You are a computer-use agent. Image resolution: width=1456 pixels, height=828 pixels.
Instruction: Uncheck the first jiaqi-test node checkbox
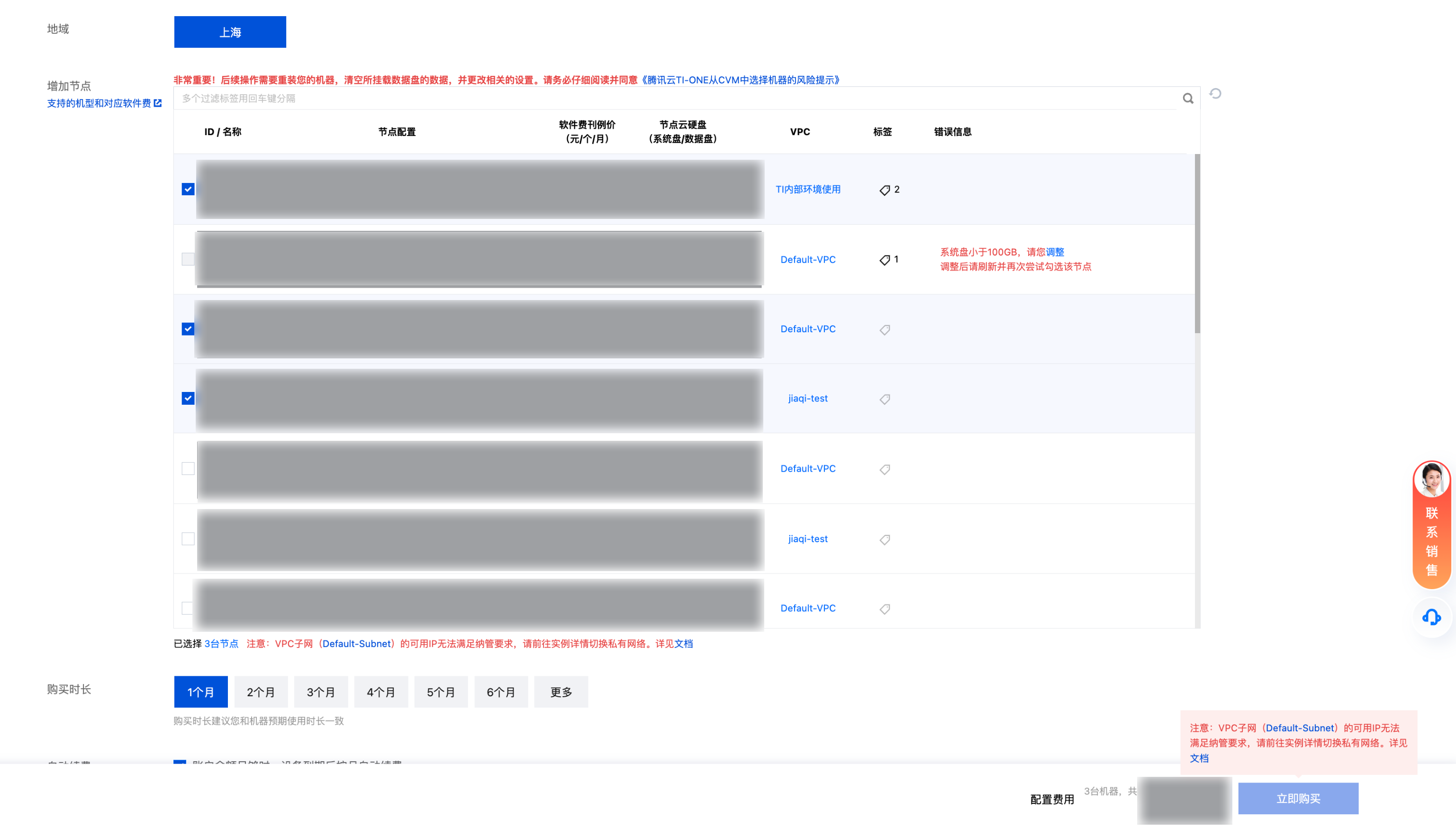pos(188,399)
